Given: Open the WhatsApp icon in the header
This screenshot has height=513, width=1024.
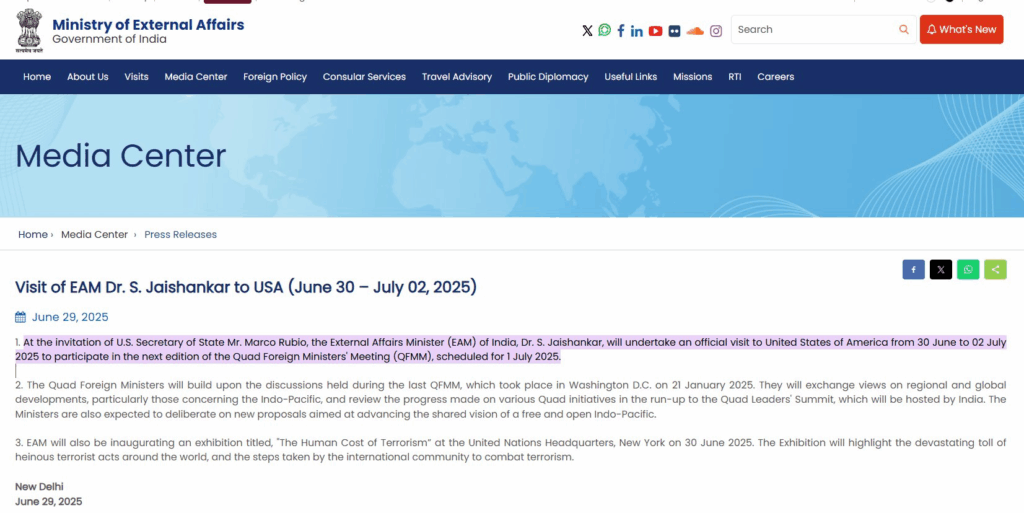Looking at the screenshot, I should coord(604,30).
